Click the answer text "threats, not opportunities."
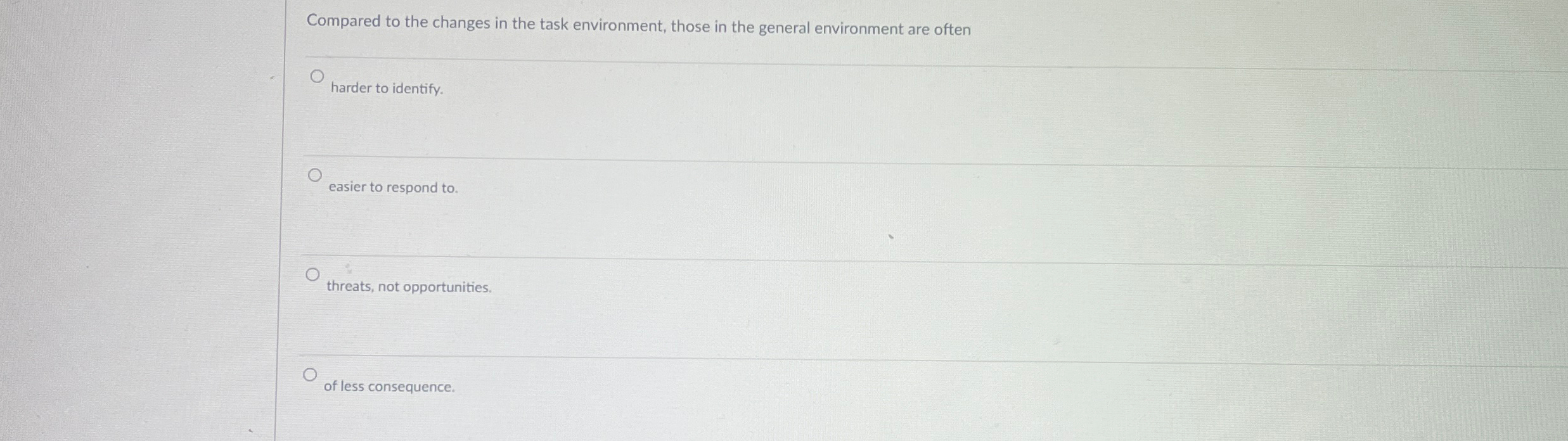The image size is (1568, 441). [409, 287]
